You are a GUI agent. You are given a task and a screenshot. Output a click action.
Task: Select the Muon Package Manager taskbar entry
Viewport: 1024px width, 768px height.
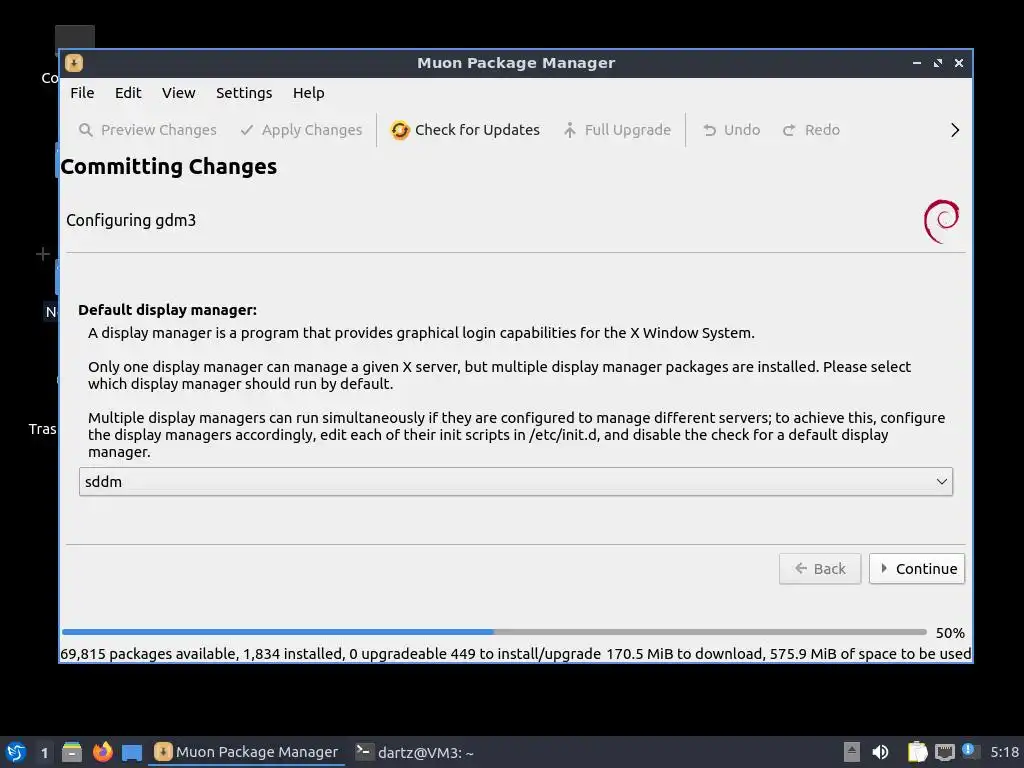point(247,752)
